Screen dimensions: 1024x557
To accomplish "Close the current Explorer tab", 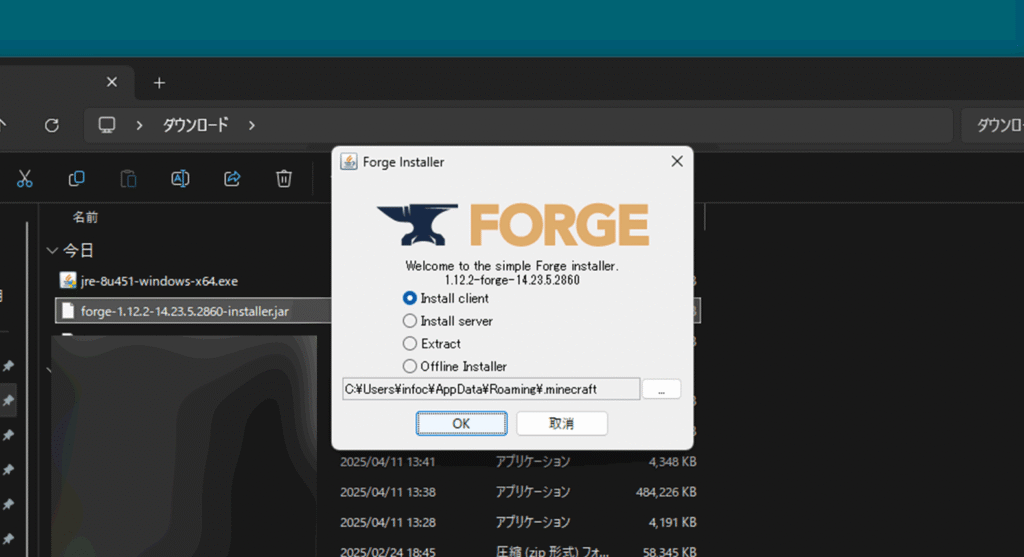I will tap(112, 82).
